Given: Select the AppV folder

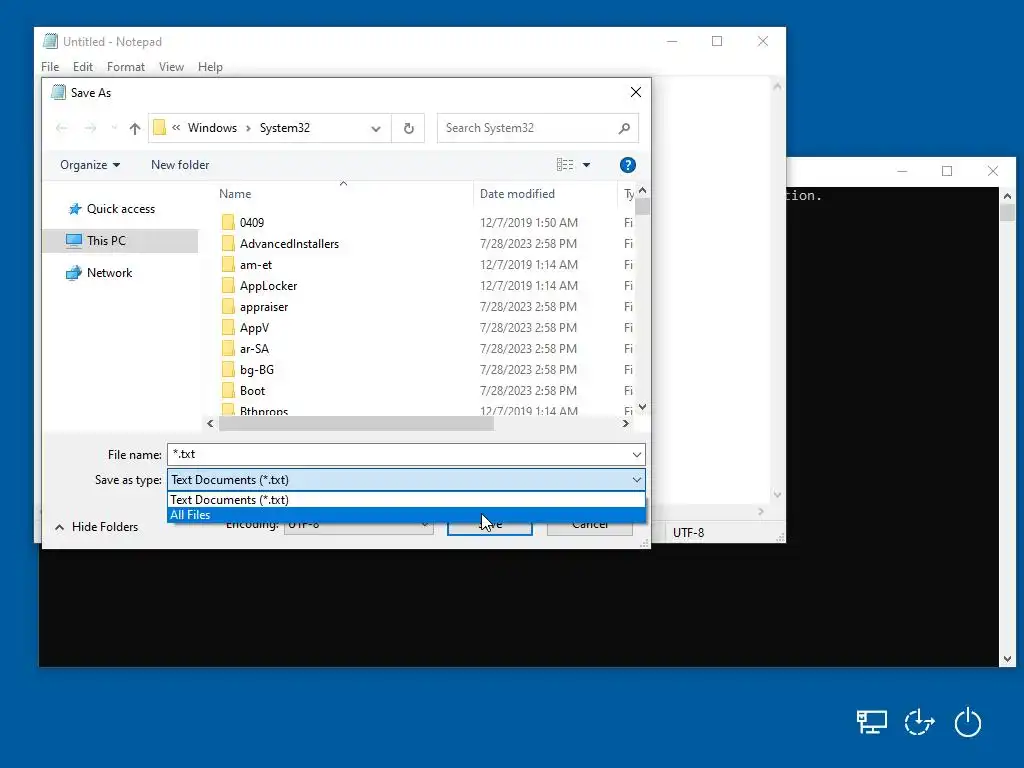Looking at the screenshot, I should pos(254,328).
